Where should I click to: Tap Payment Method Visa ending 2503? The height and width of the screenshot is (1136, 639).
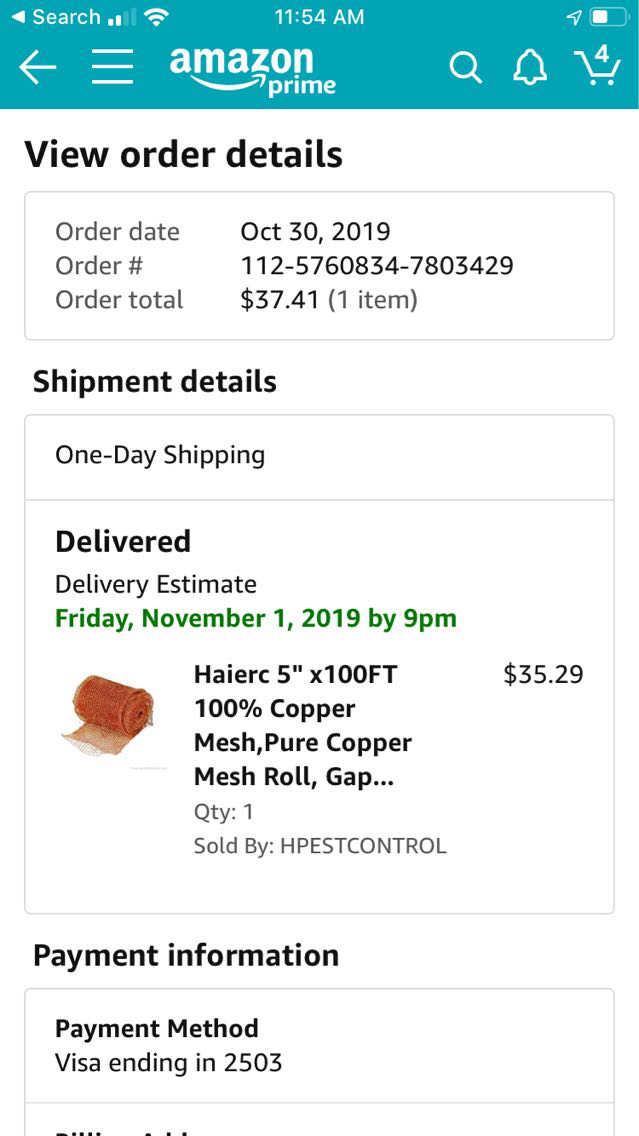pyautogui.click(x=168, y=1045)
